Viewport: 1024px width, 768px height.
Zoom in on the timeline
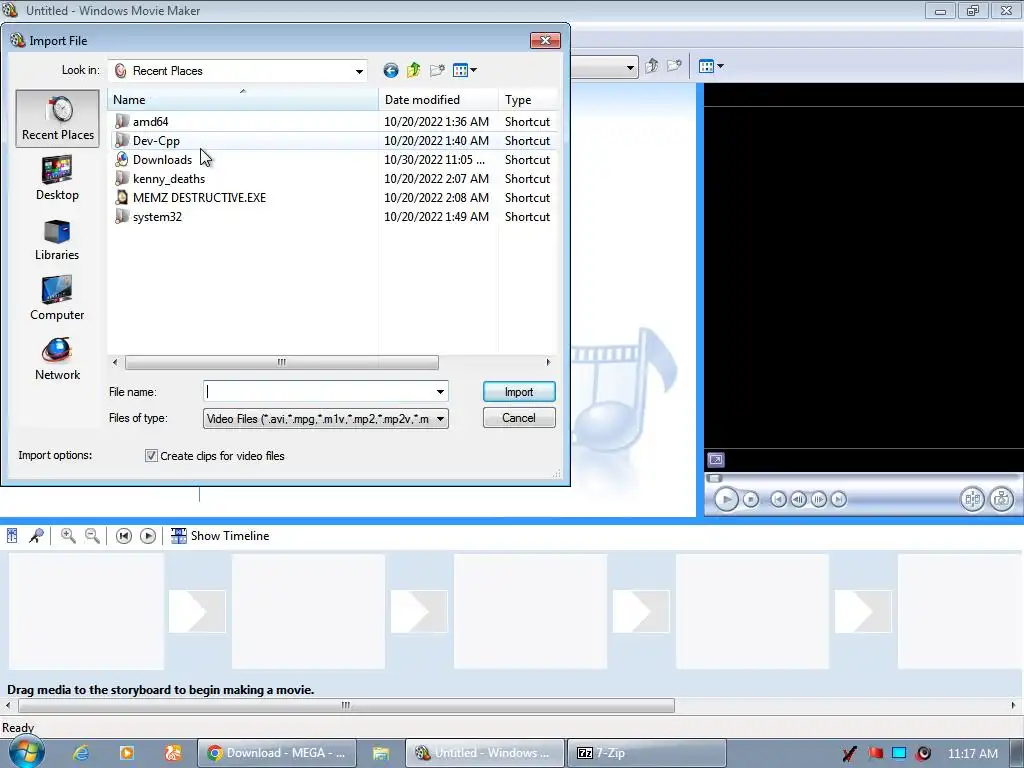[x=68, y=536]
